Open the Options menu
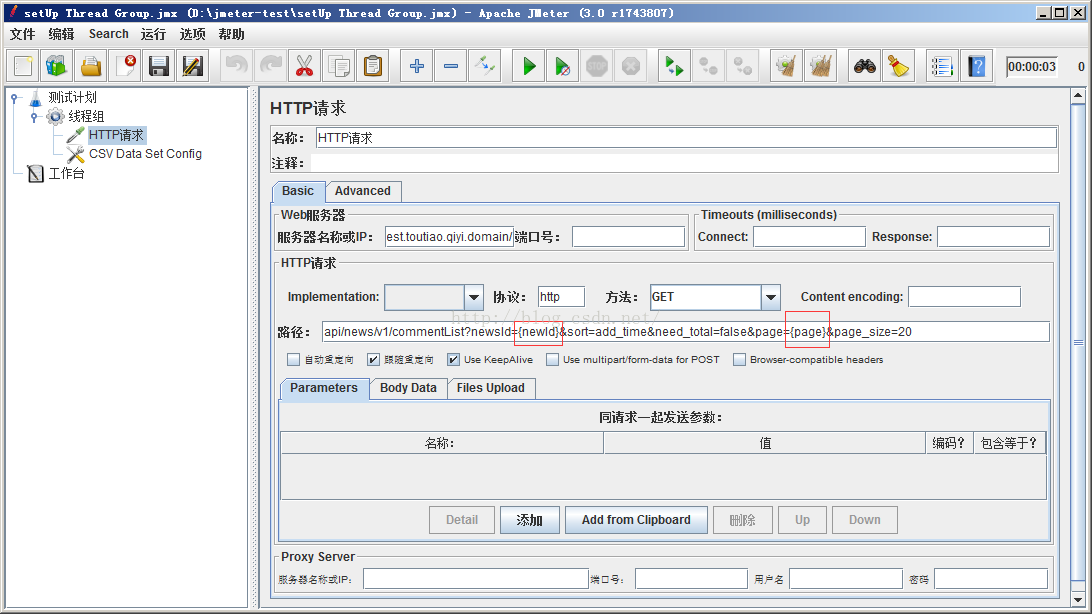 pyautogui.click(x=192, y=34)
